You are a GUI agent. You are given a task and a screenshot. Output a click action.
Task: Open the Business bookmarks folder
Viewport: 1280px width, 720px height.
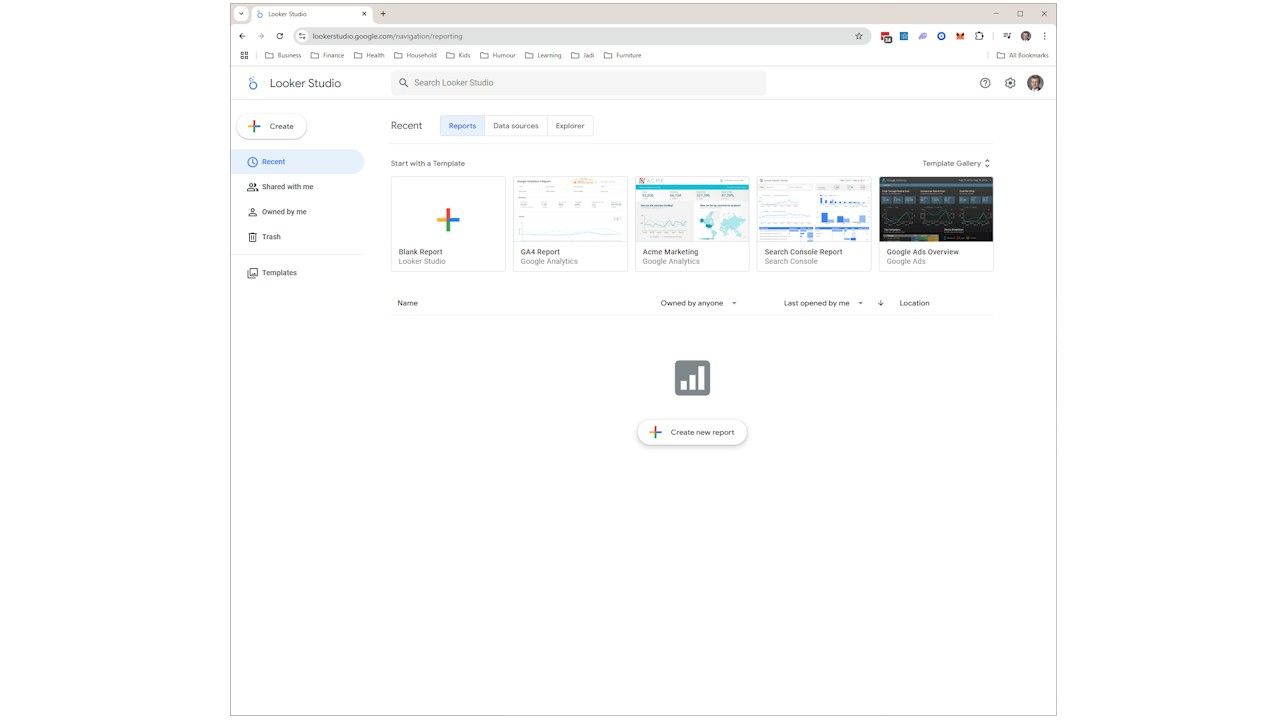283,55
